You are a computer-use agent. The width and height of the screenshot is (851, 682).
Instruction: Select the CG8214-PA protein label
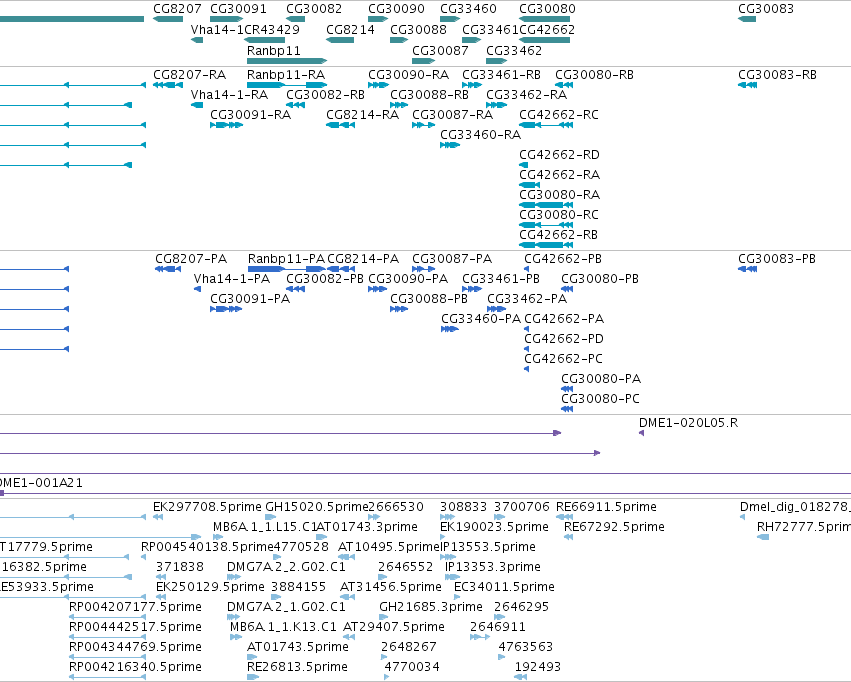(363, 259)
